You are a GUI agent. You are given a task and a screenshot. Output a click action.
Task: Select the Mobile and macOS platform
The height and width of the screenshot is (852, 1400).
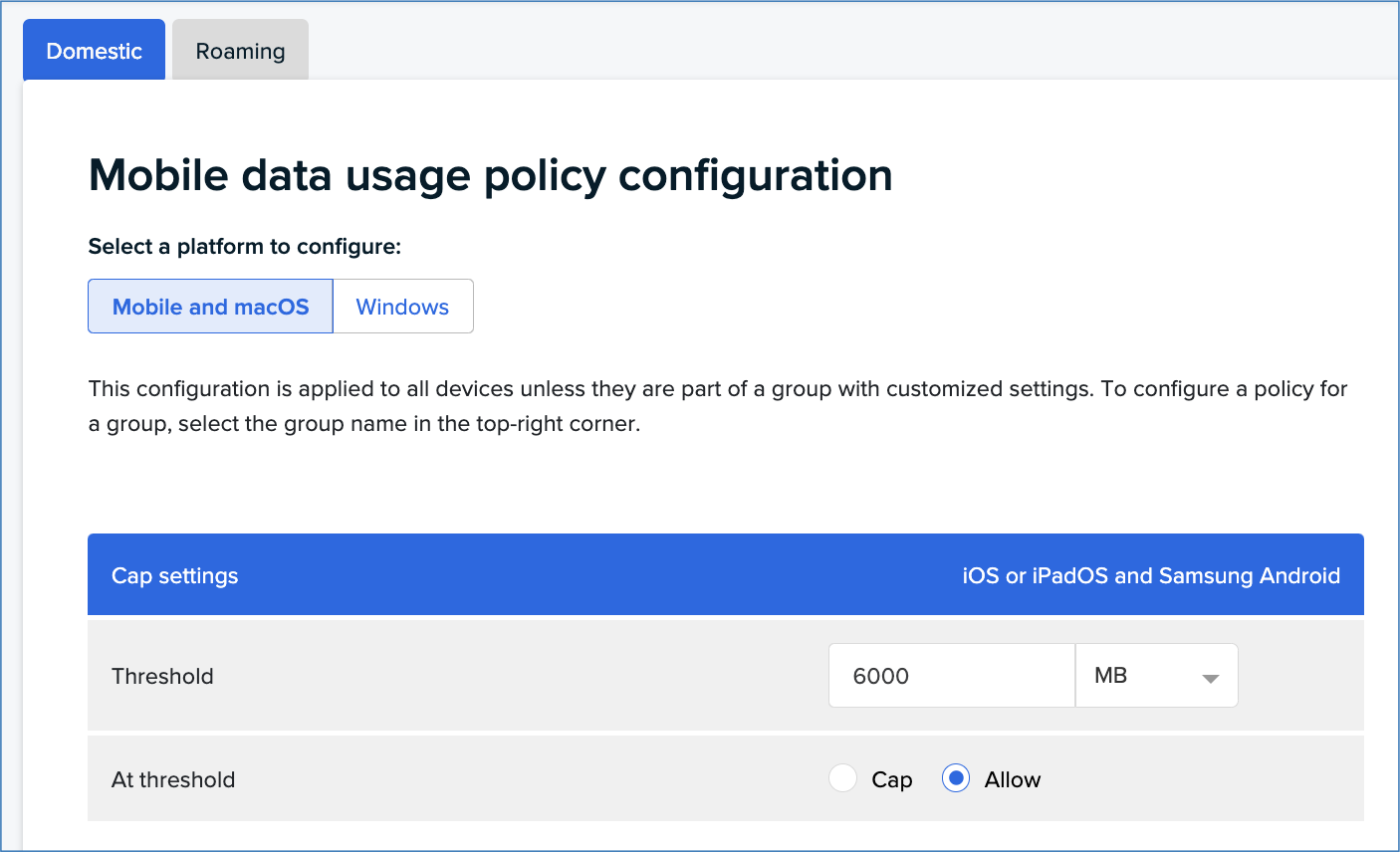click(x=210, y=307)
